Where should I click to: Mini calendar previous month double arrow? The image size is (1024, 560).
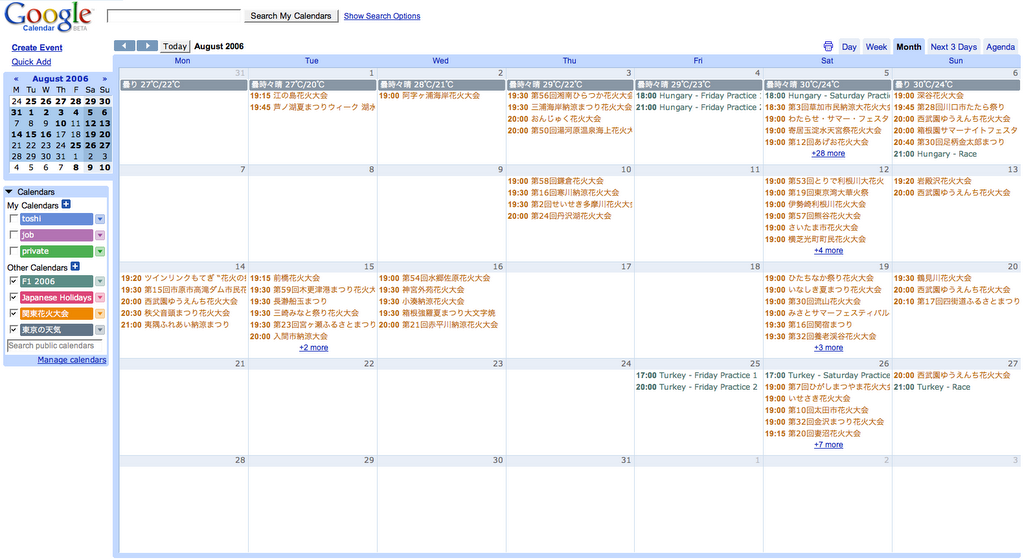16,79
